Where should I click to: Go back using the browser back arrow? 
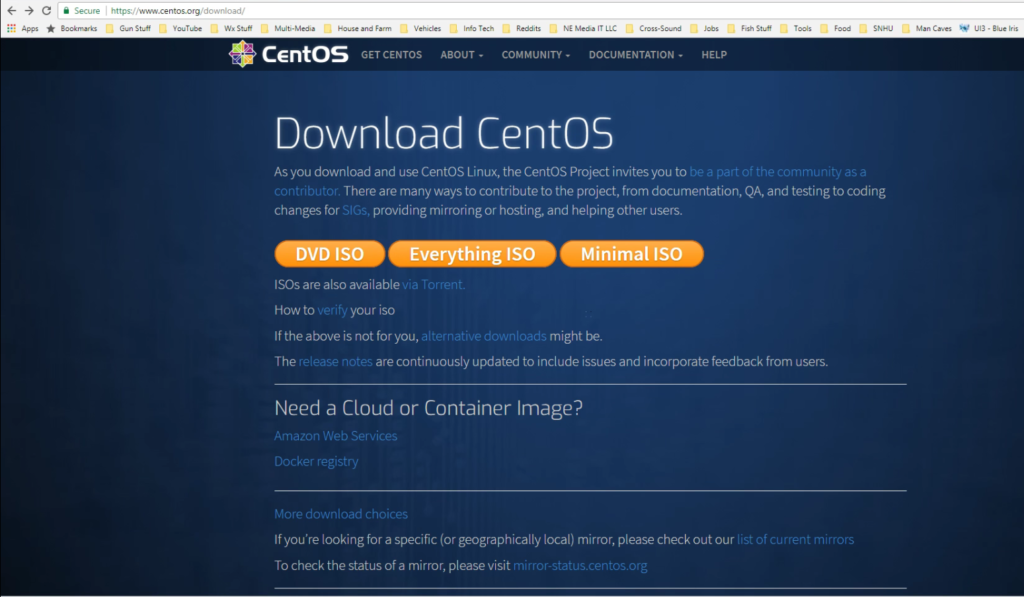(x=12, y=10)
